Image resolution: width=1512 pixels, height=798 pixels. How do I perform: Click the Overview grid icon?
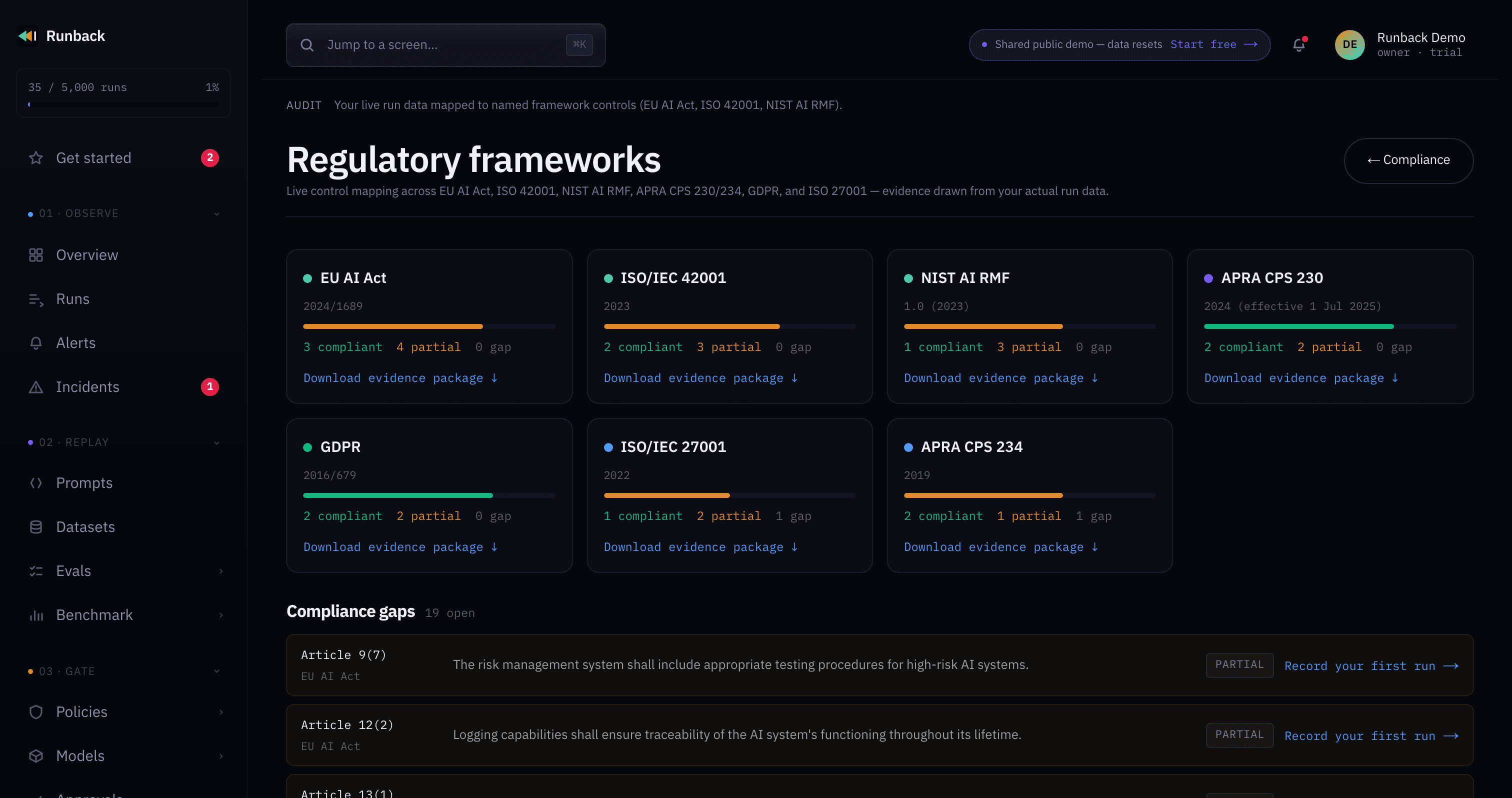point(36,254)
